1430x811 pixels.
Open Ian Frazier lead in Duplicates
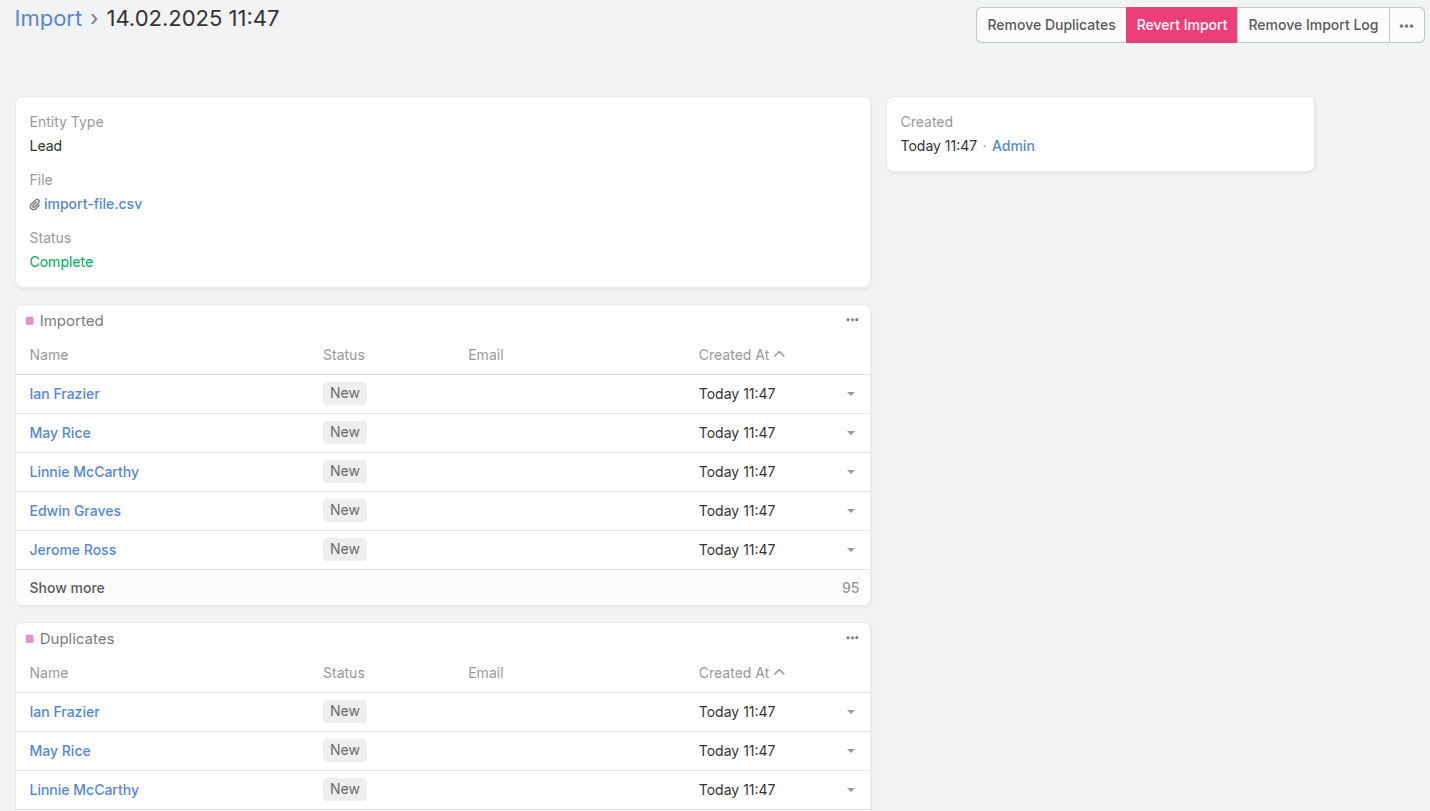(x=65, y=712)
